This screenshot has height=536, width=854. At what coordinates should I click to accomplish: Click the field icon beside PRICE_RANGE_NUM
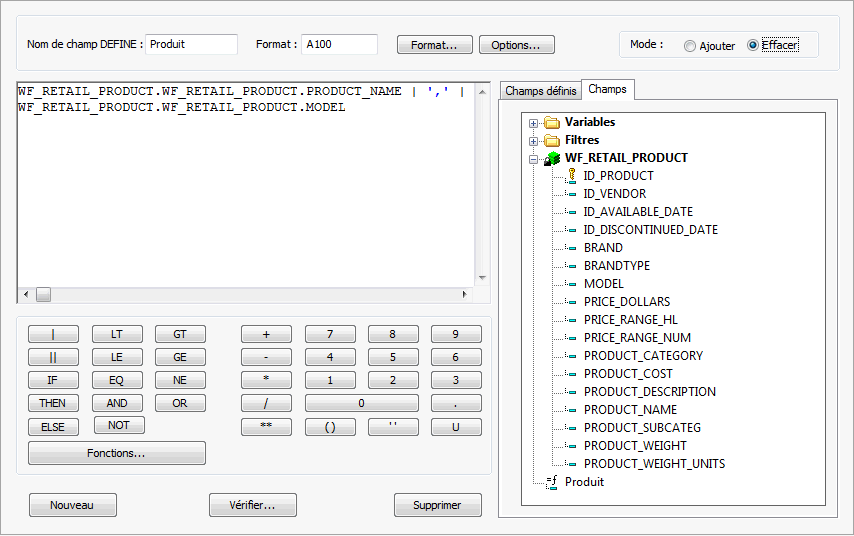[x=571, y=338]
